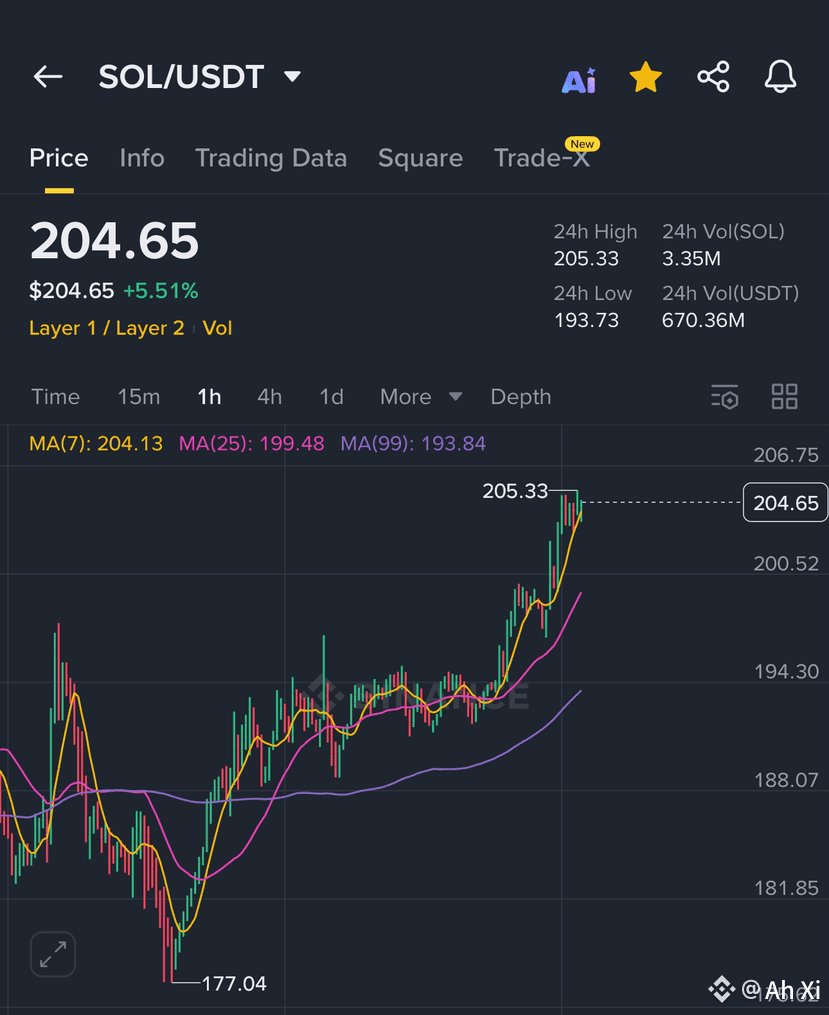The image size is (829, 1015).
Task: Open price alert bell icon
Action: pyautogui.click(x=780, y=76)
